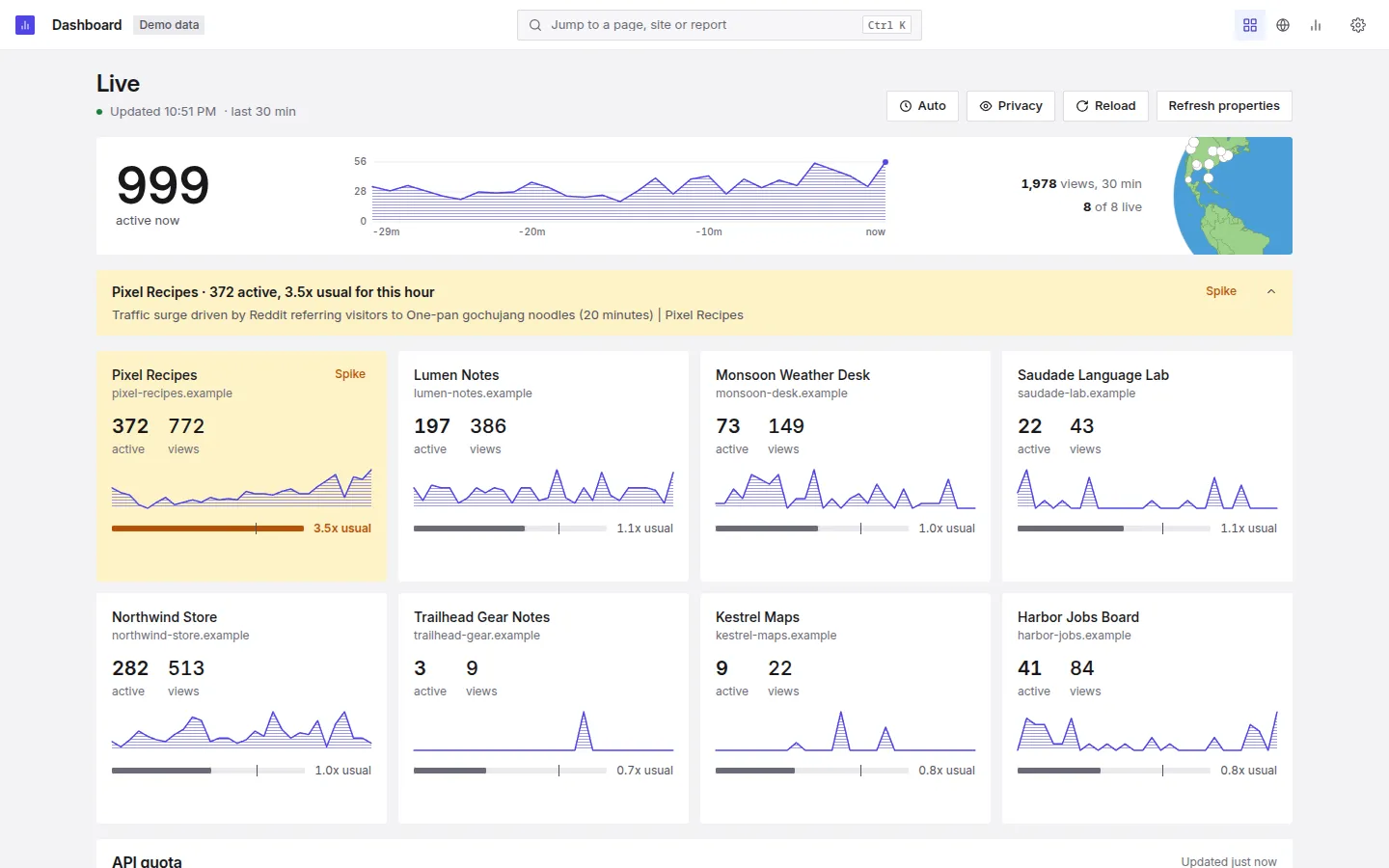Click Saudade Language Lab 43 views value

pos(1083,426)
